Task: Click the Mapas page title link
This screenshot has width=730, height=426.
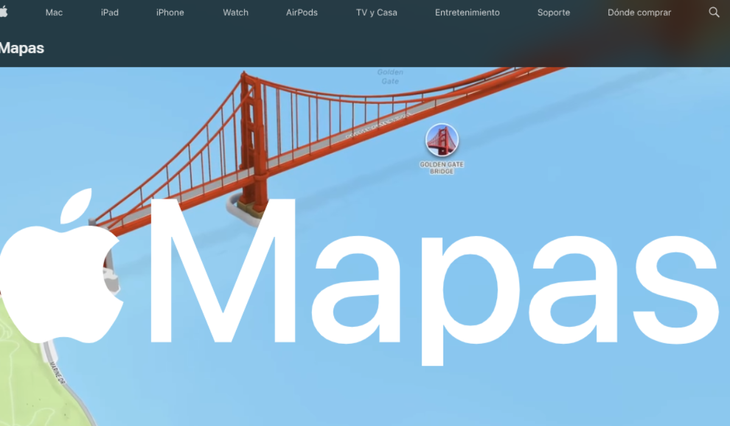Action: coord(21,48)
